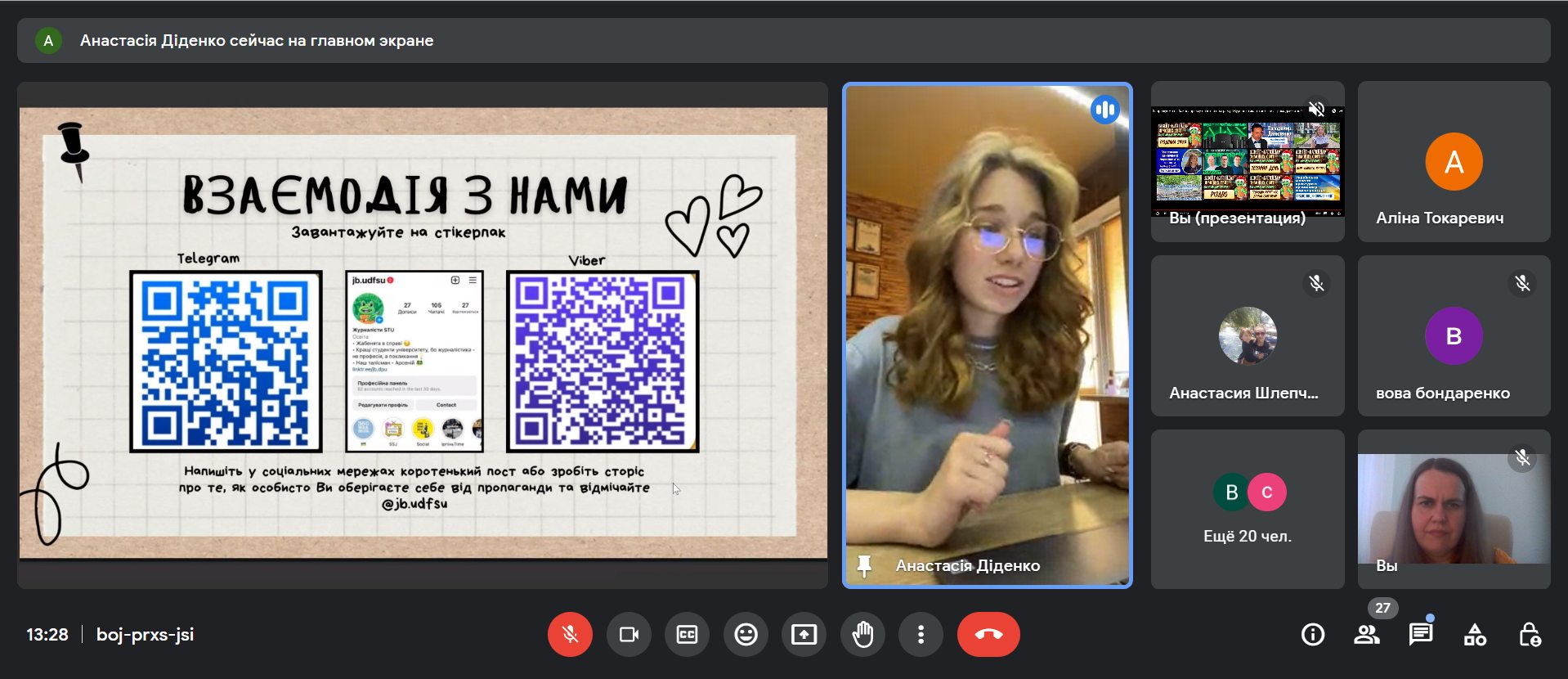Image resolution: width=1568 pixels, height=679 pixels.
Task: Click the participant count badge 27
Action: pyautogui.click(x=1382, y=608)
